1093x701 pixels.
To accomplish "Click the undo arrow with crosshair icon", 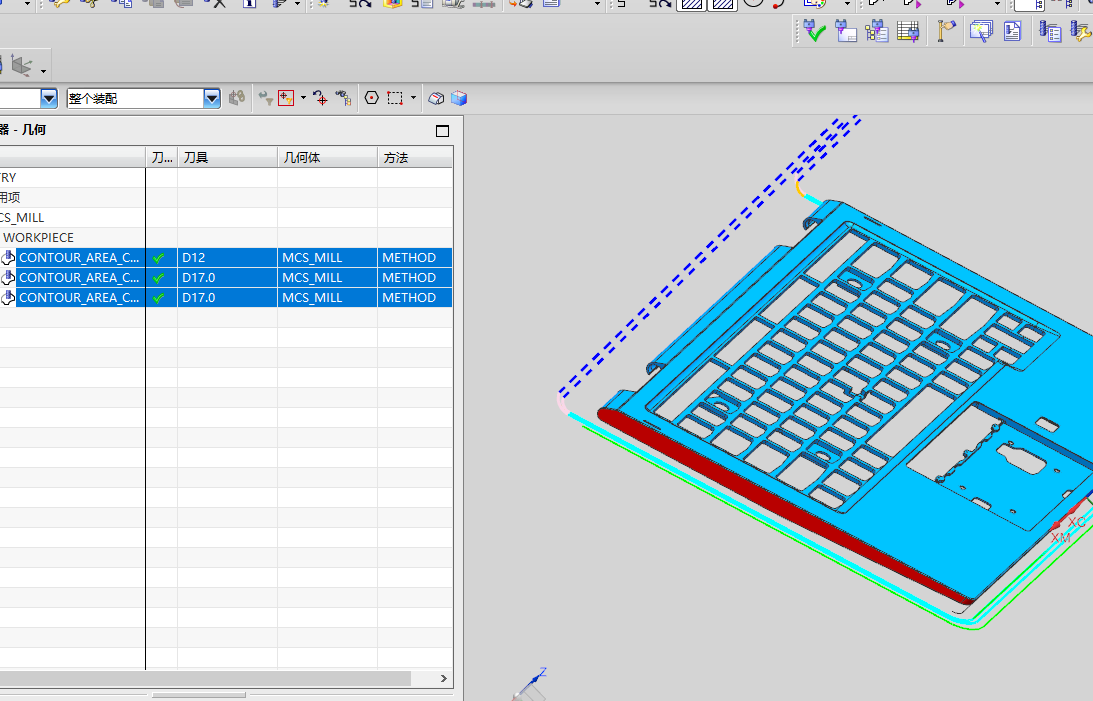I will (x=320, y=98).
